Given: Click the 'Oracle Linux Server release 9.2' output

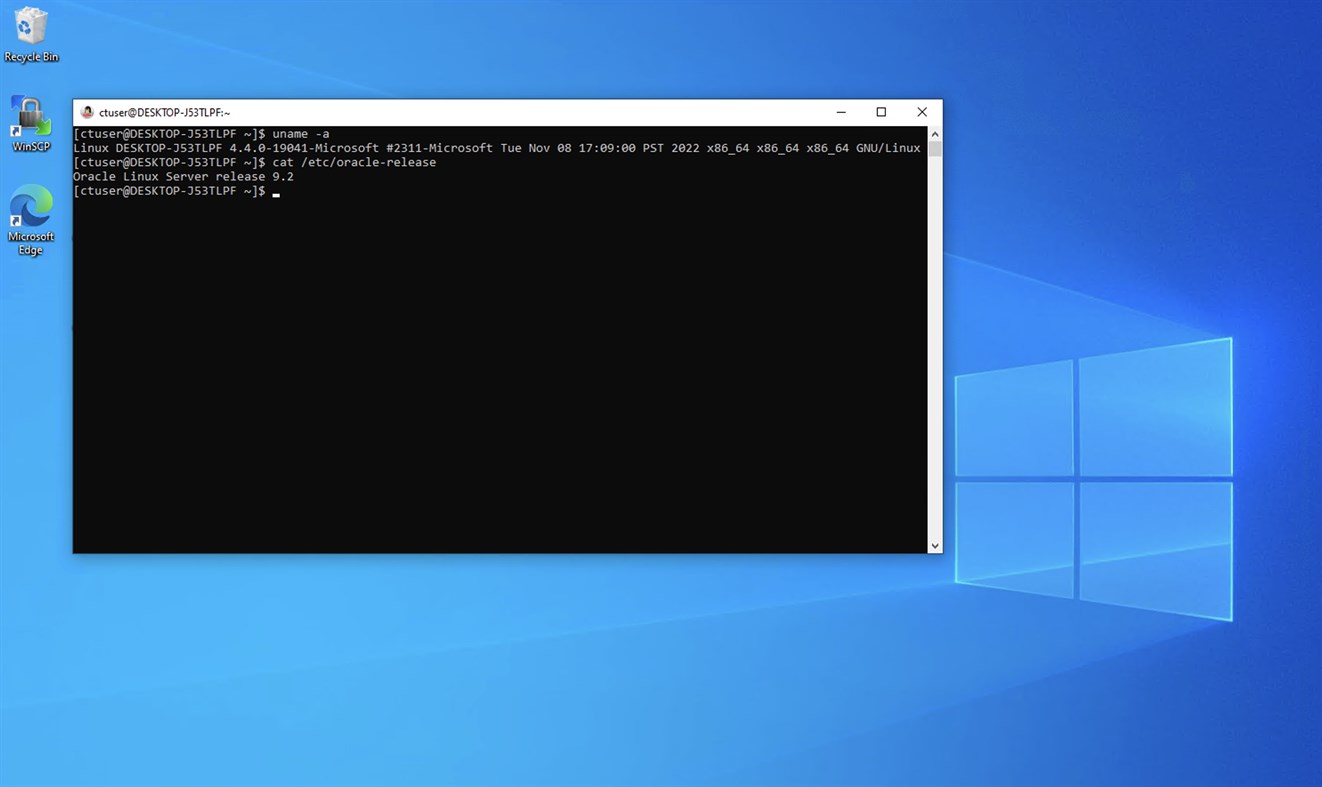Looking at the screenshot, I should tap(183, 177).
